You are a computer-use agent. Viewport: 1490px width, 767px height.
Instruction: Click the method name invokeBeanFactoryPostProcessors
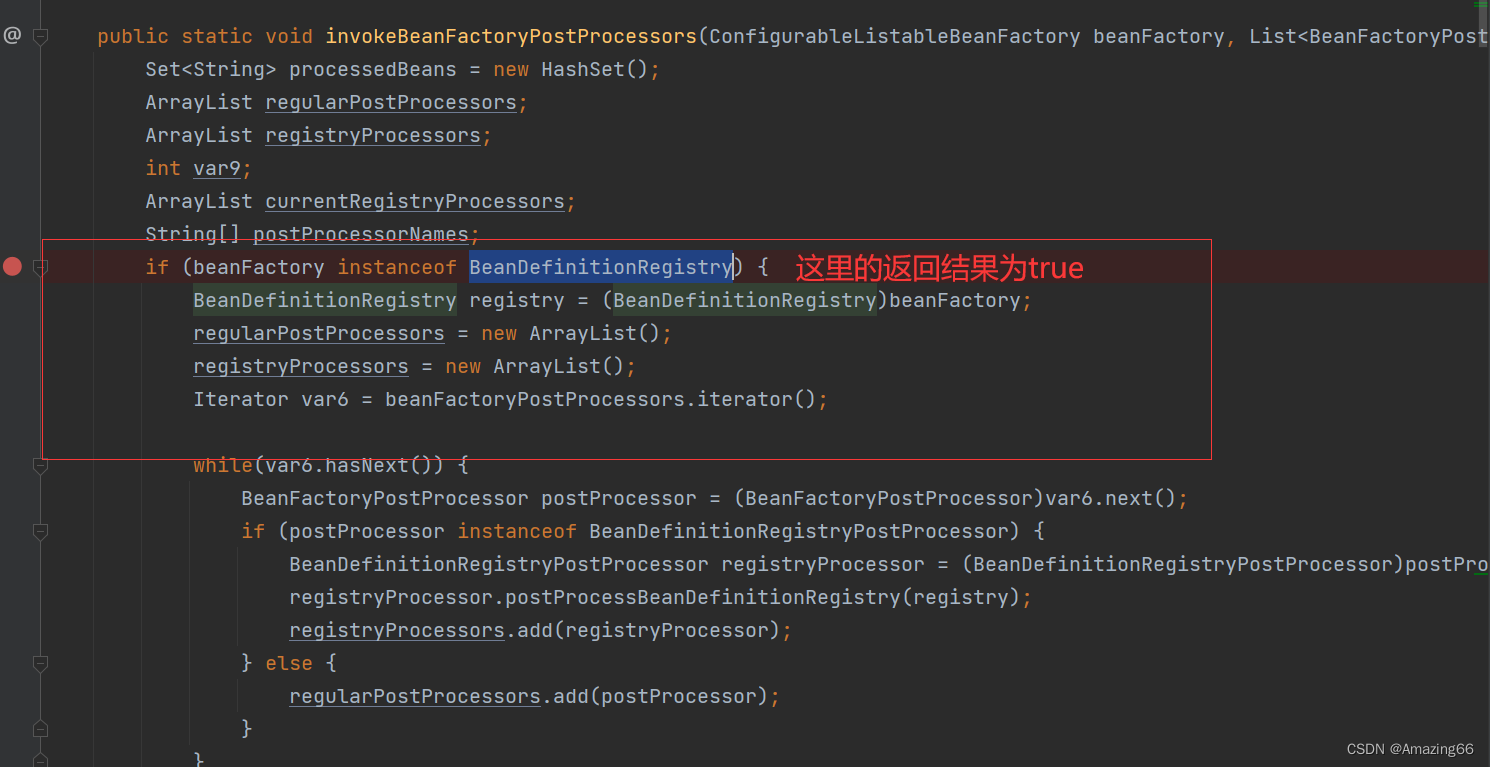(x=511, y=37)
